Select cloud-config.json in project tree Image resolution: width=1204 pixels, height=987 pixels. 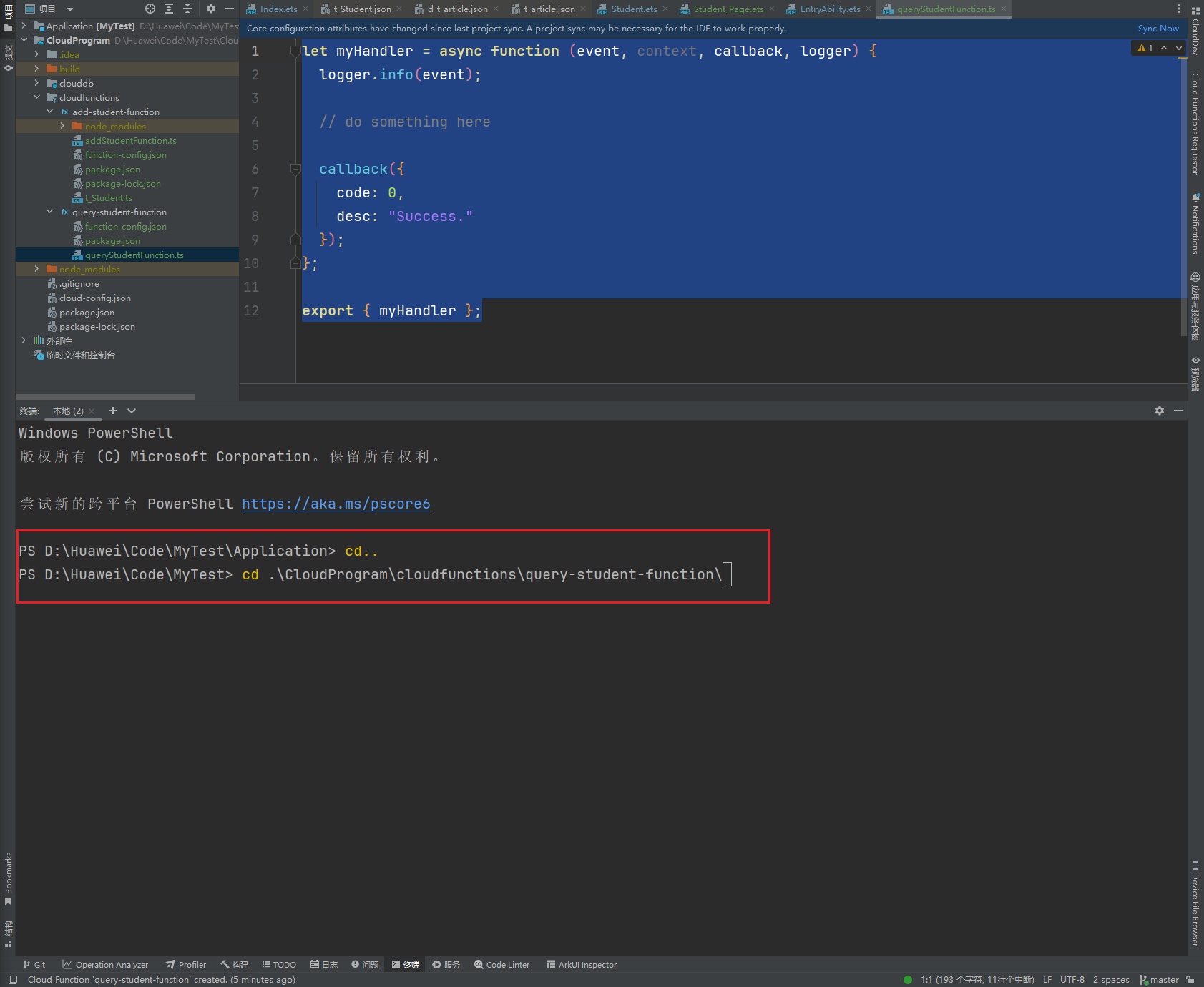tap(94, 298)
